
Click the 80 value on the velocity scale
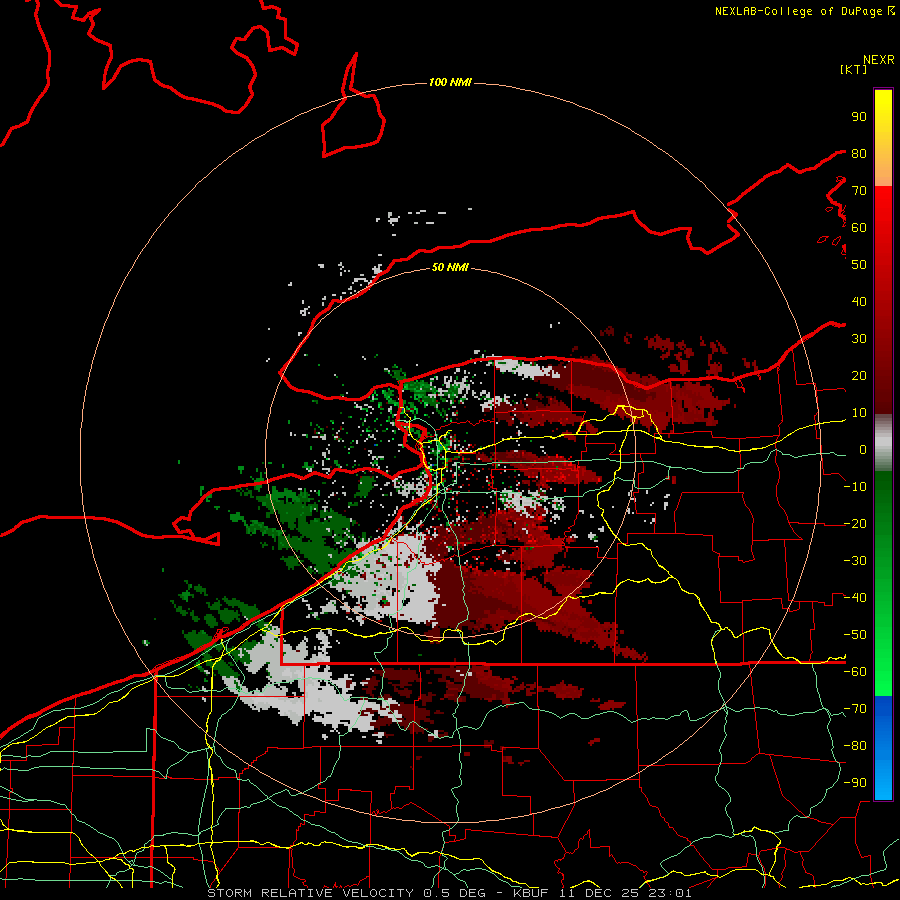click(859, 153)
